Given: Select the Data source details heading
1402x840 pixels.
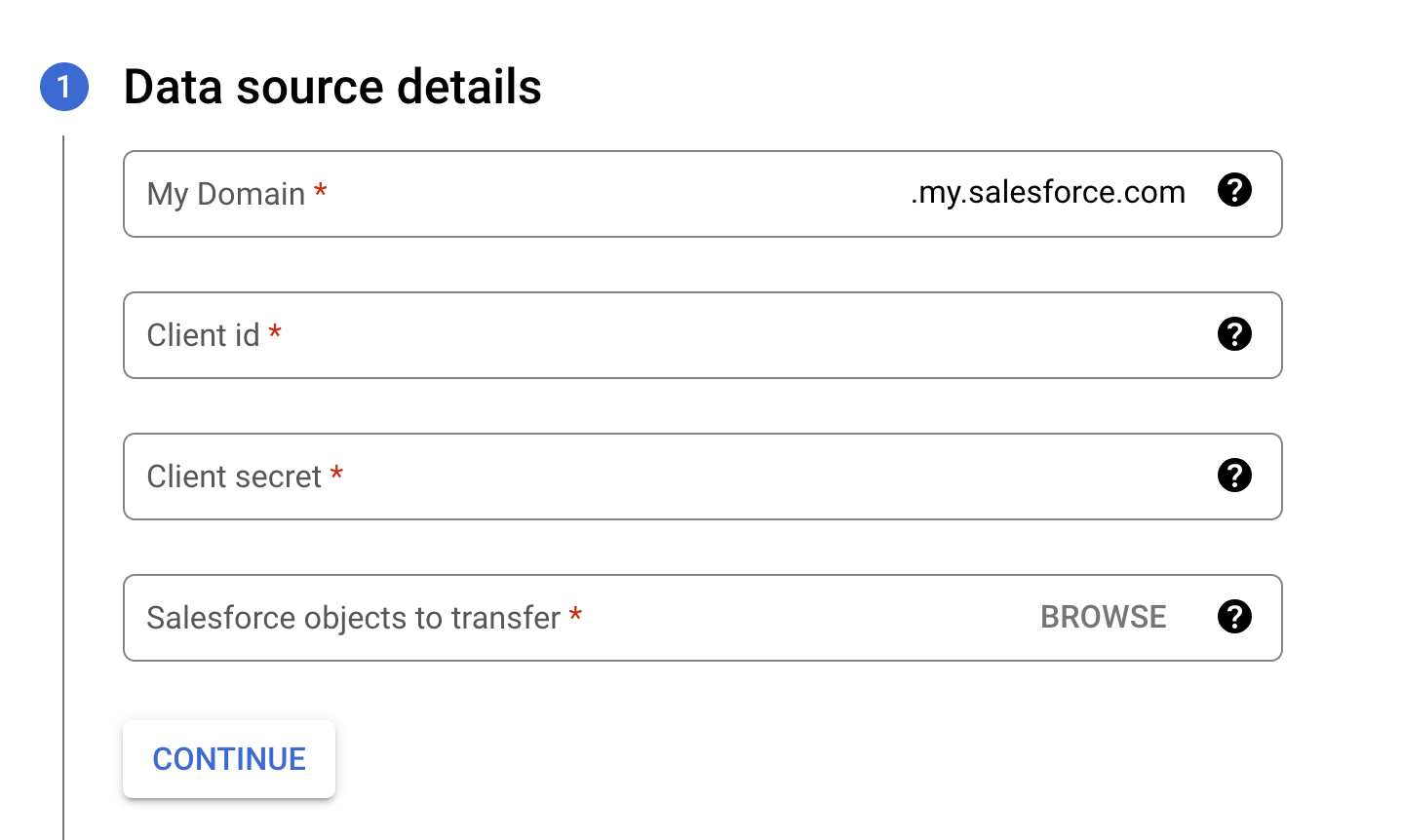Looking at the screenshot, I should [x=332, y=87].
